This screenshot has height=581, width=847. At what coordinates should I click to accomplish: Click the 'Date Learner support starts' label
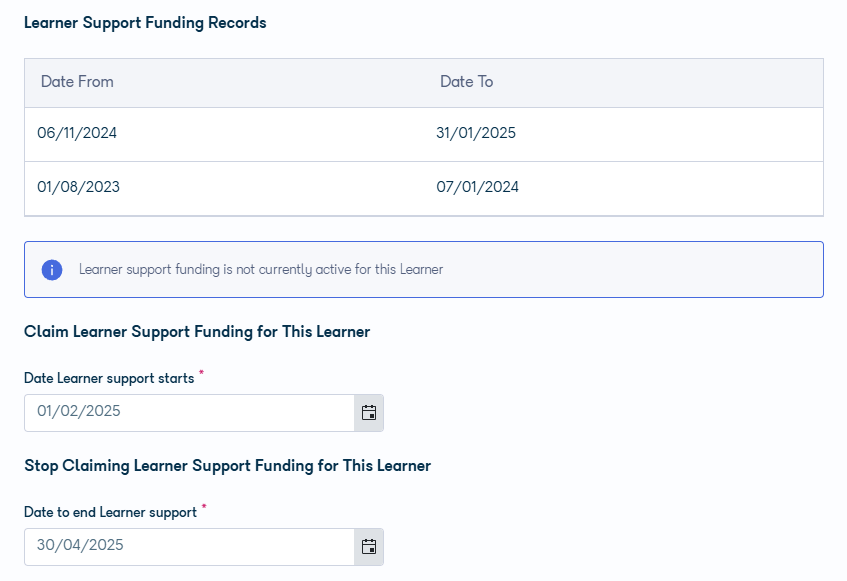(x=109, y=378)
